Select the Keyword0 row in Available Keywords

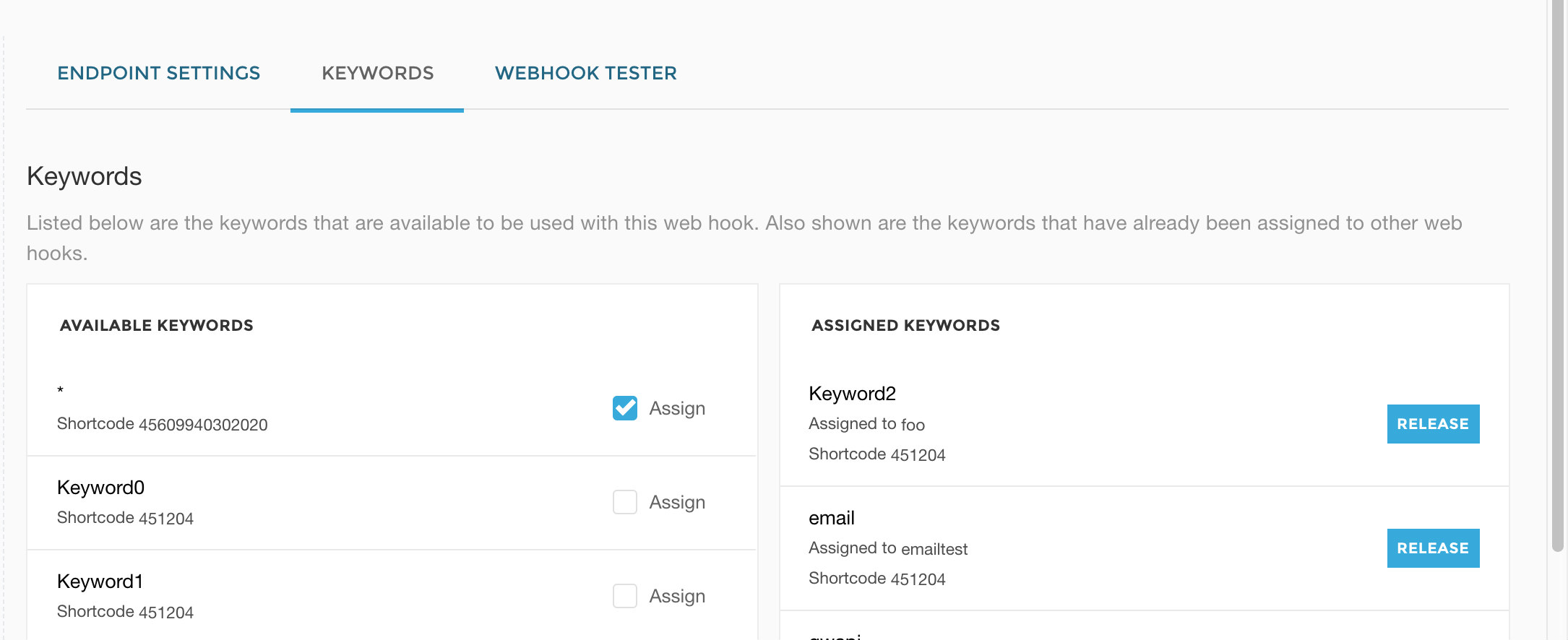pyautogui.click(x=101, y=488)
